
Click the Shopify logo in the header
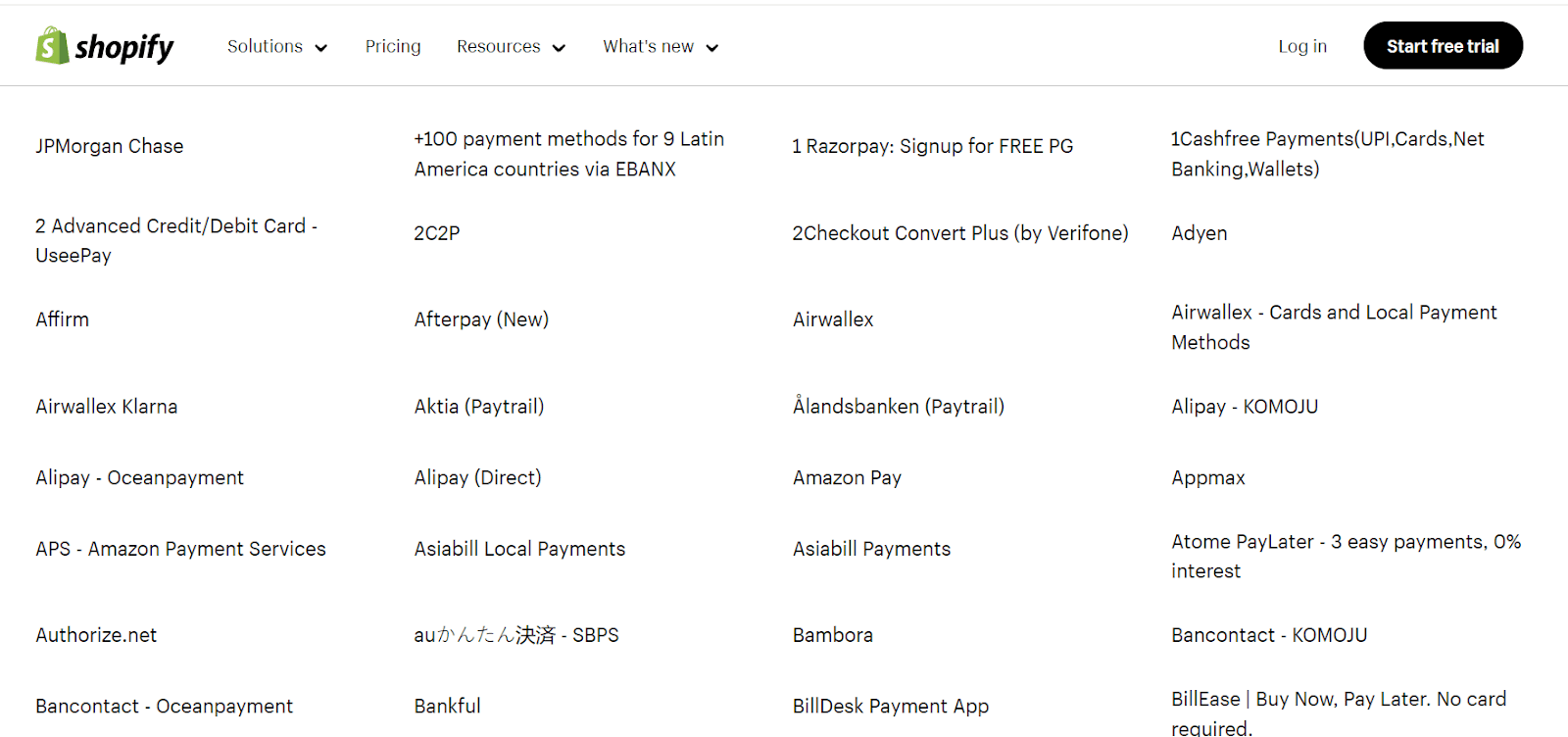coord(105,46)
